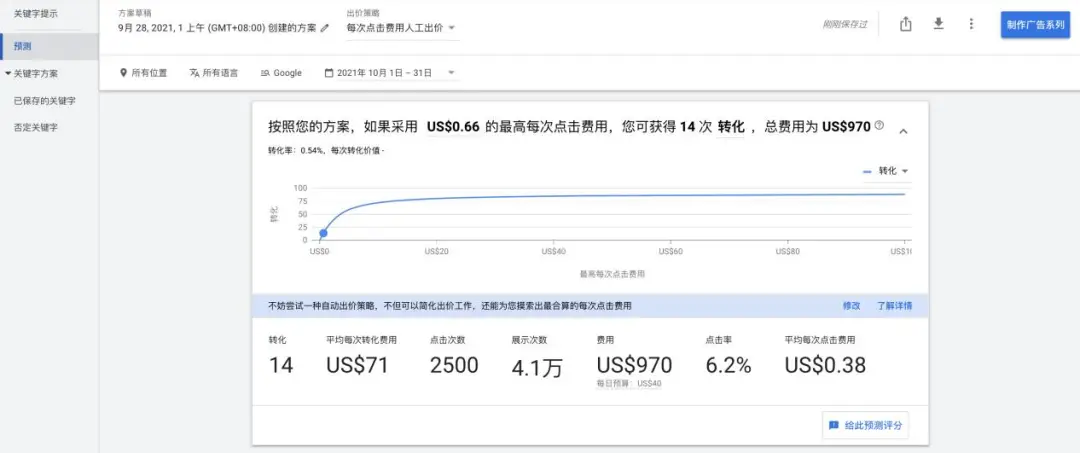Click the Google network filter
This screenshot has width=1080, height=453.
(281, 73)
